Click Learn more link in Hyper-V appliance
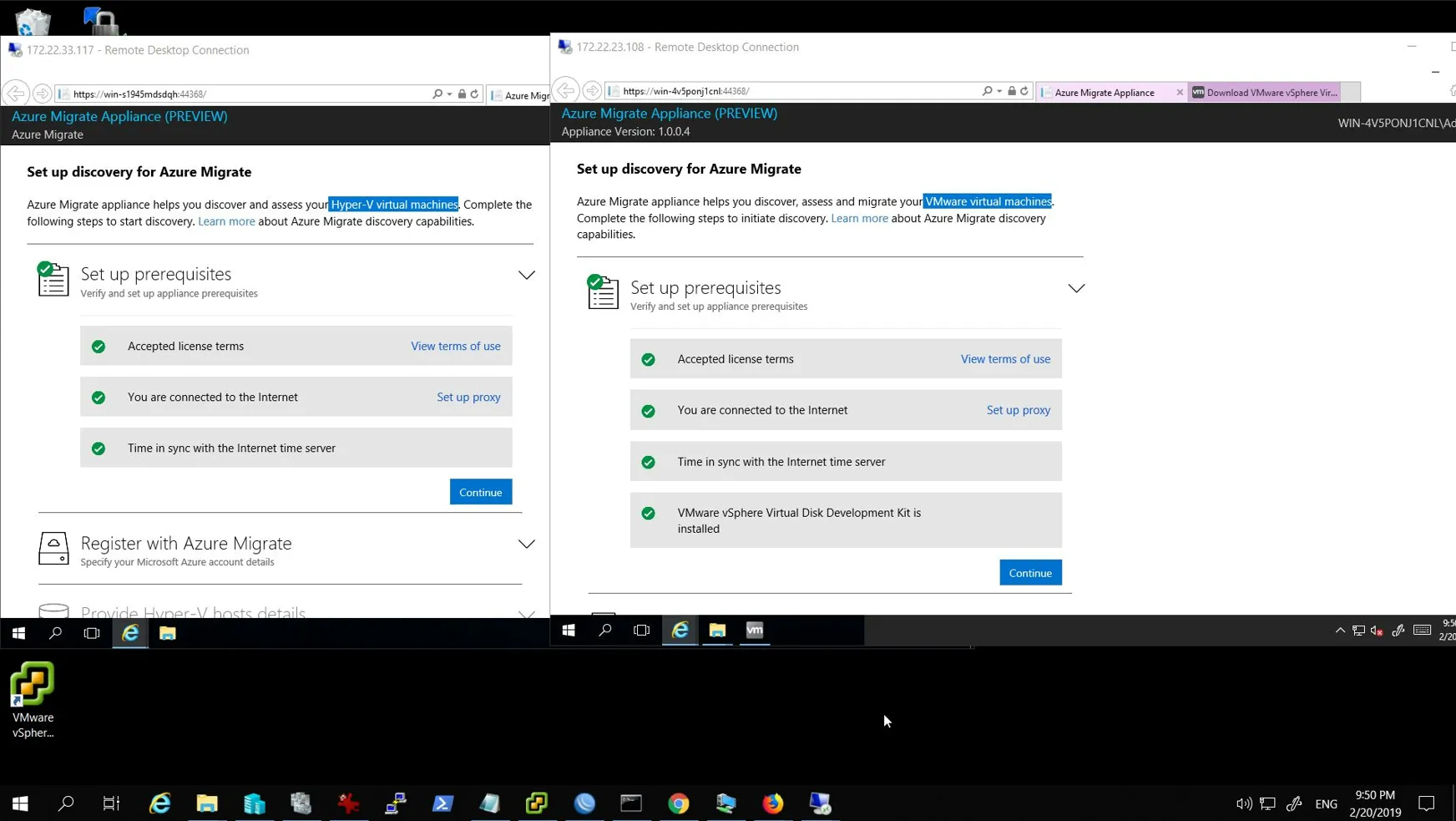The image size is (1456, 821). click(226, 221)
